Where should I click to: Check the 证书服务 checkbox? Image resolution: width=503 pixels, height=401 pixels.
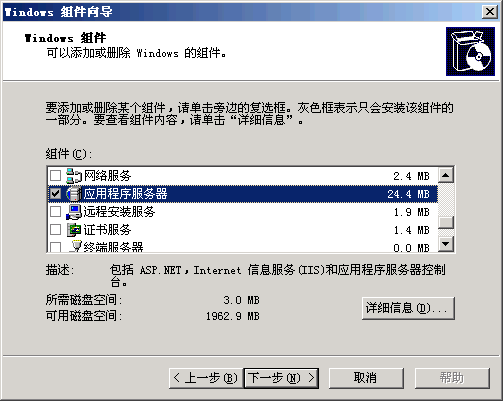click(55, 229)
